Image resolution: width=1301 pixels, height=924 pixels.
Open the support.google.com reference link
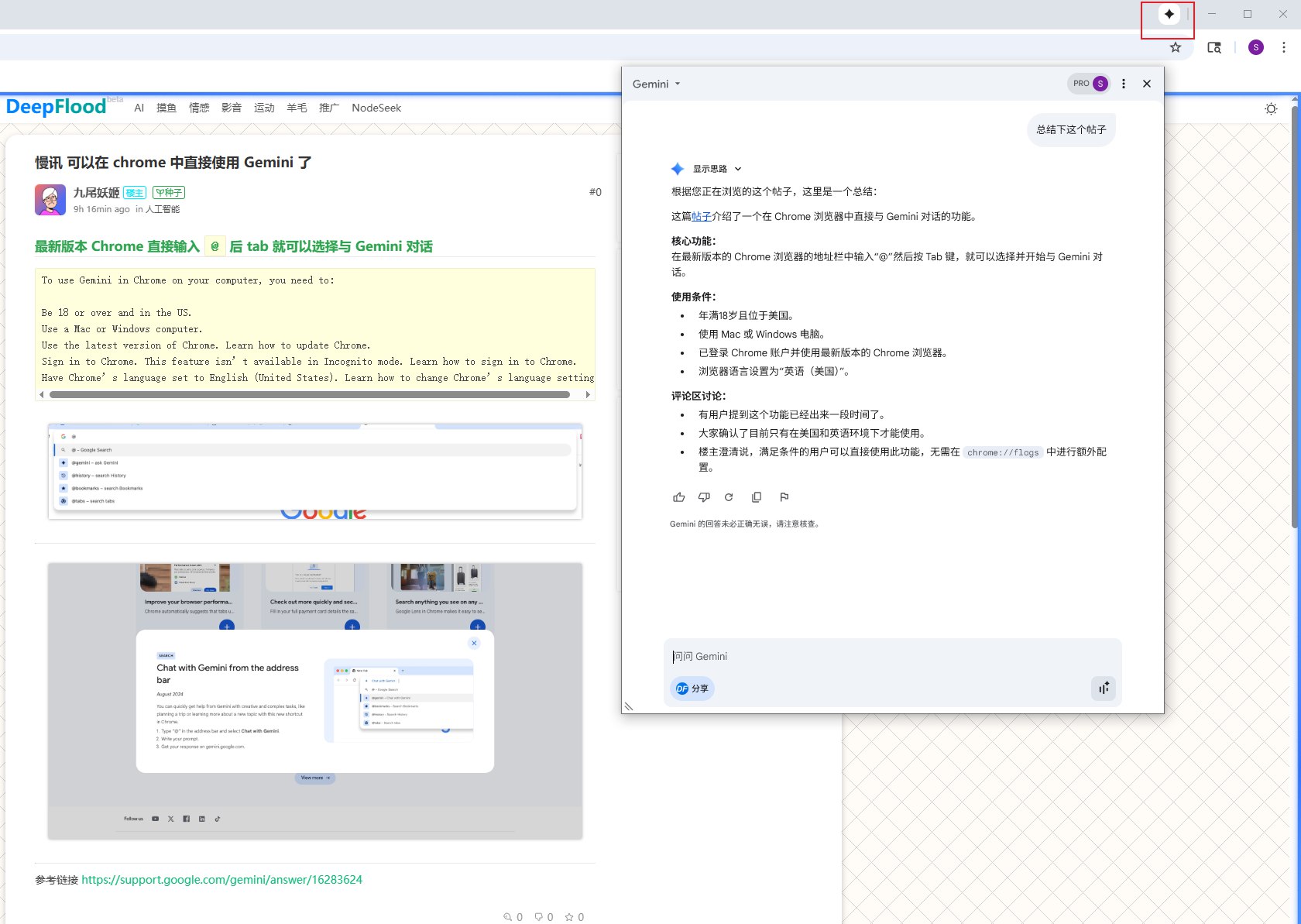tap(221, 880)
